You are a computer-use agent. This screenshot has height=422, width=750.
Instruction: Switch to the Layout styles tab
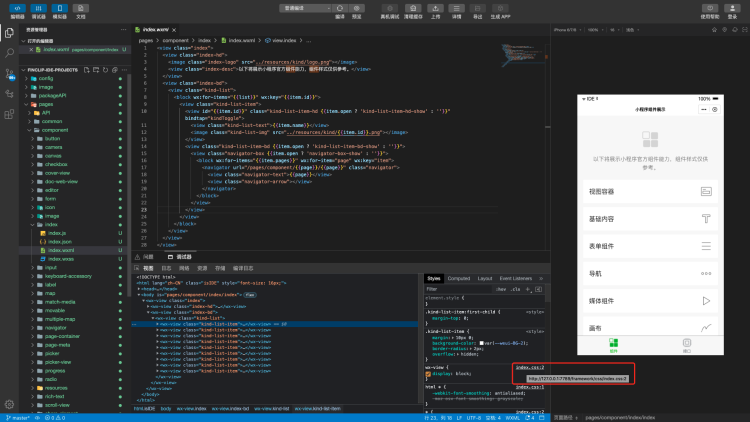coord(485,278)
